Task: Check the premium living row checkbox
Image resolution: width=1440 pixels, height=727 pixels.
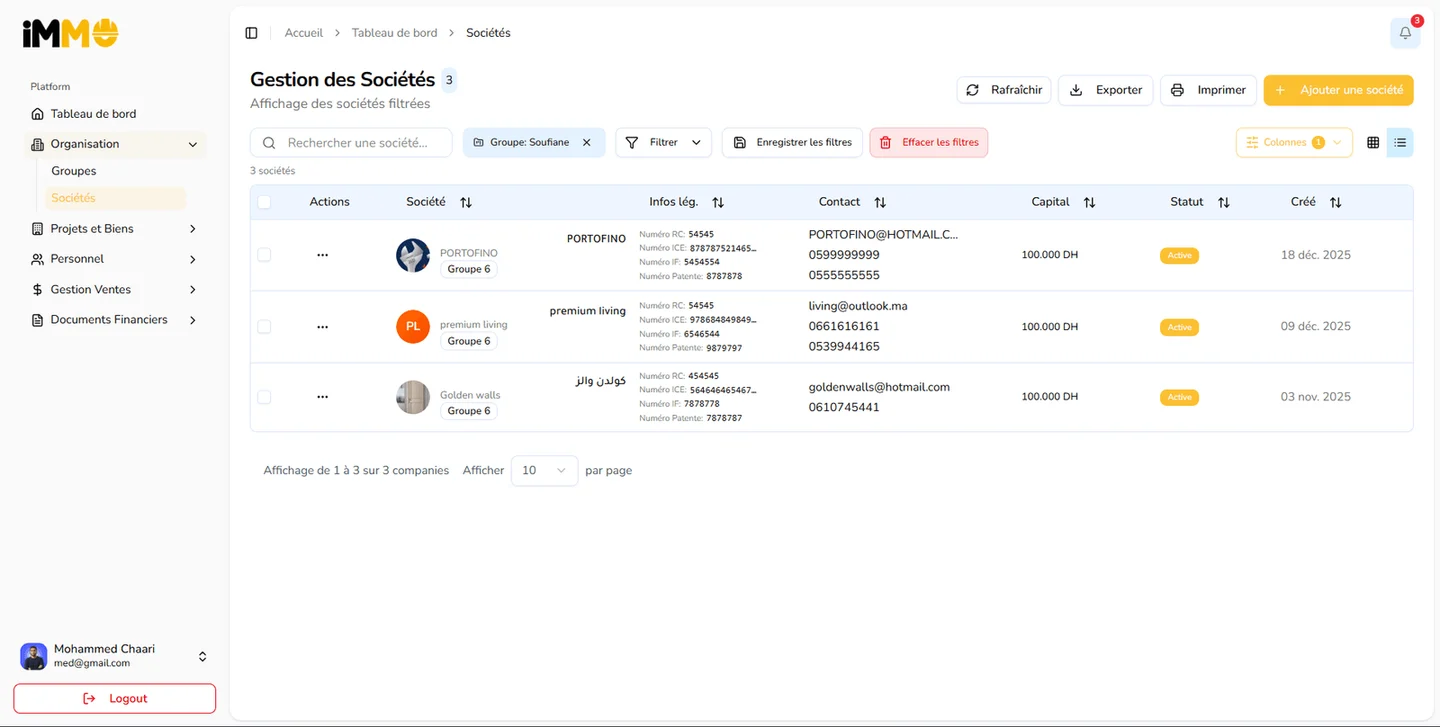Action: (x=264, y=327)
